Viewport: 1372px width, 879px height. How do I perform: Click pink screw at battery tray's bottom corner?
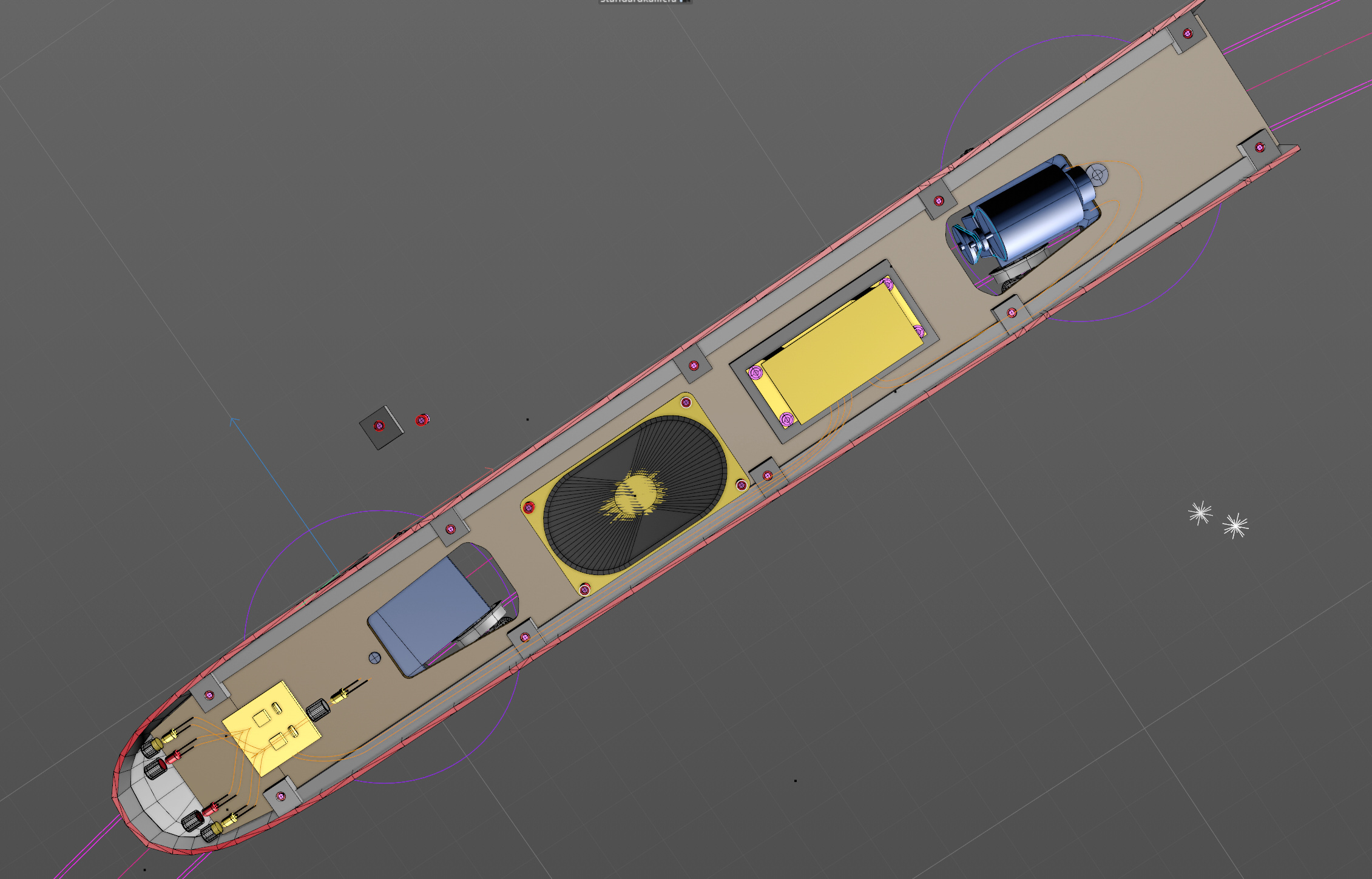(x=786, y=419)
